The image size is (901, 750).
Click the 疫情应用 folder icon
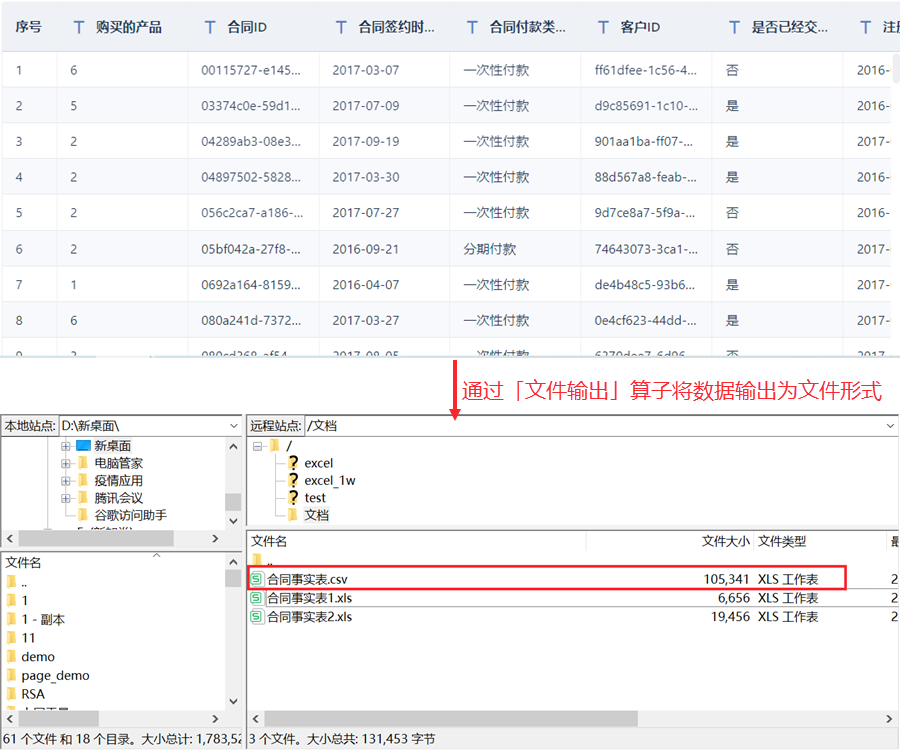pos(83,480)
